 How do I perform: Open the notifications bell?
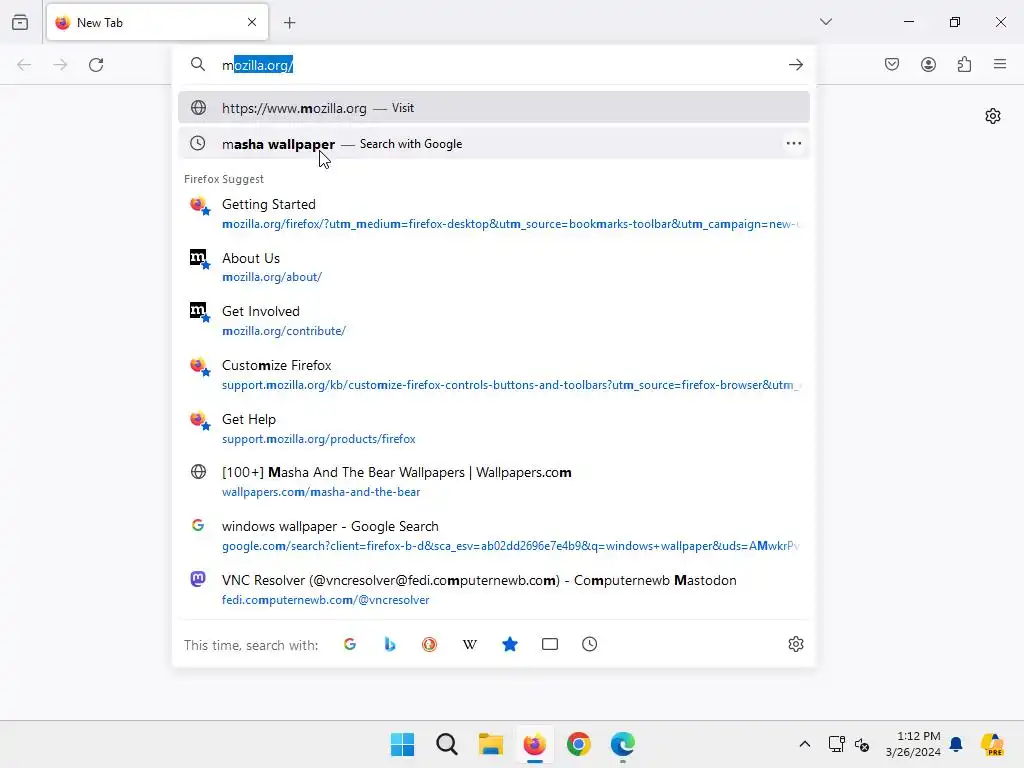956,744
